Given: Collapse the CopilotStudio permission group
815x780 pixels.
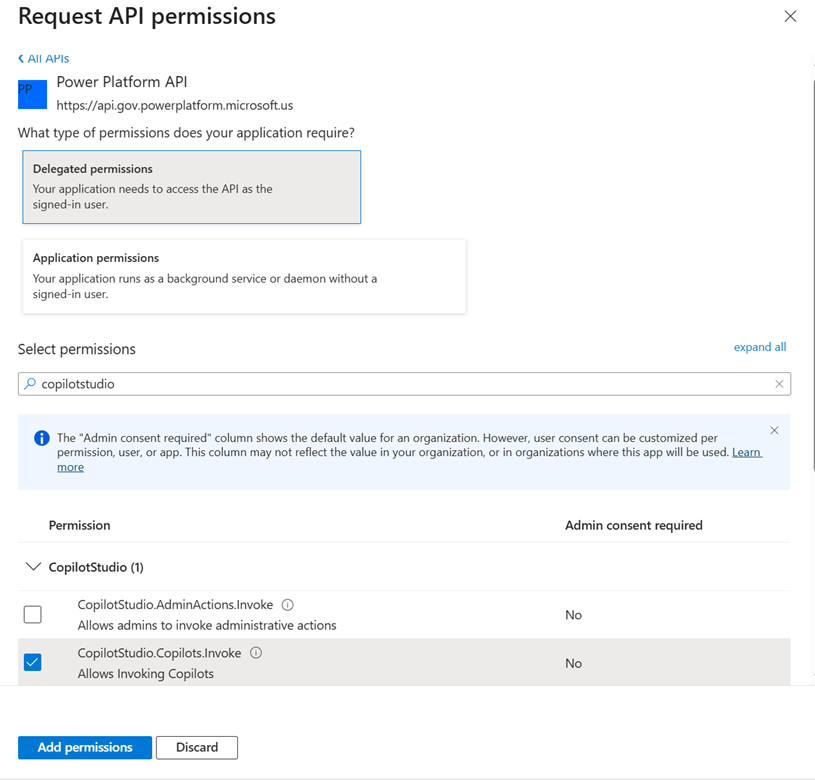Looking at the screenshot, I should tap(33, 567).
